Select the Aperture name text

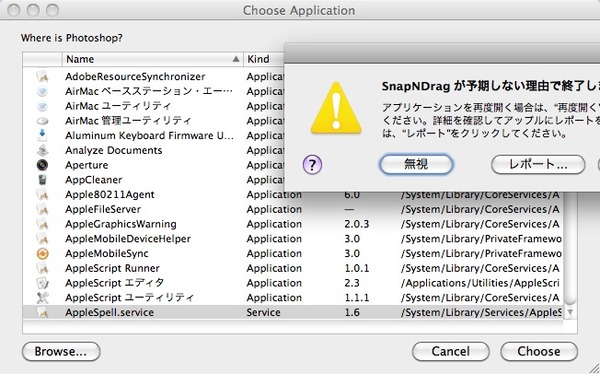[x=86, y=165]
